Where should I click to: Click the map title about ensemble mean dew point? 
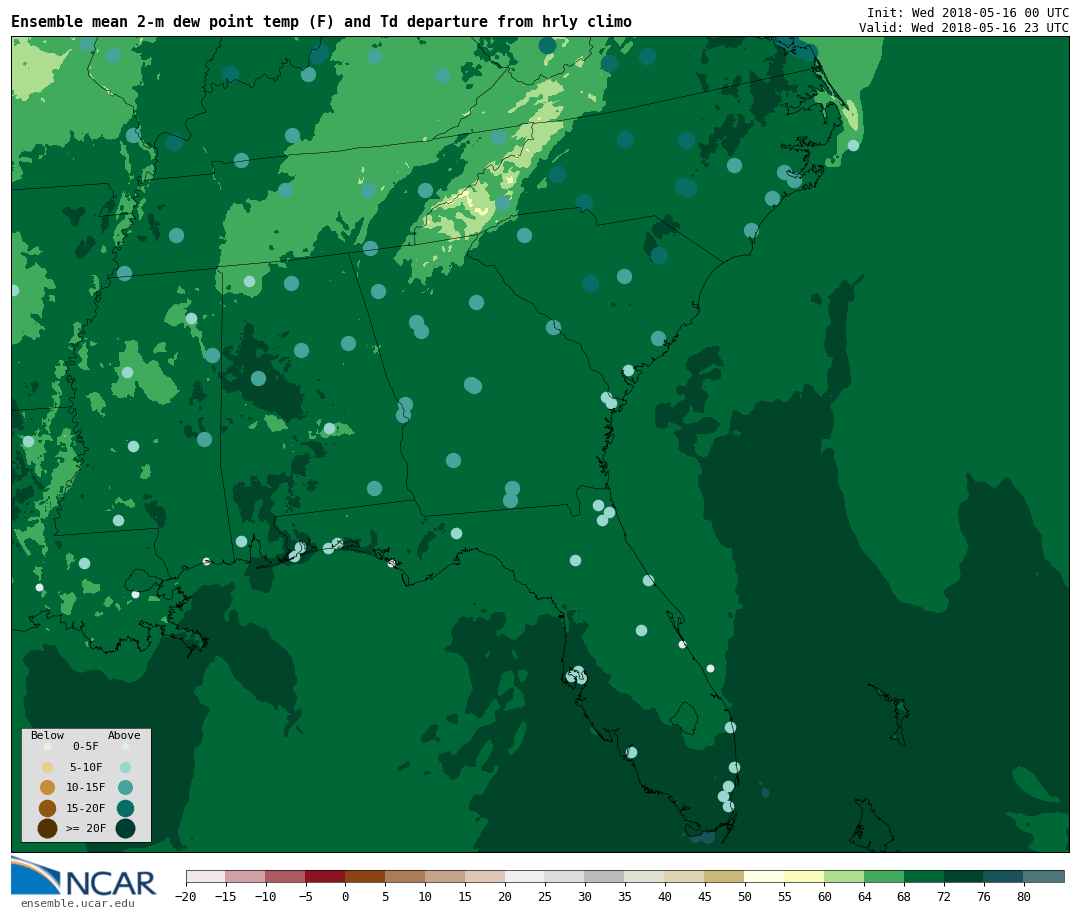[321, 22]
